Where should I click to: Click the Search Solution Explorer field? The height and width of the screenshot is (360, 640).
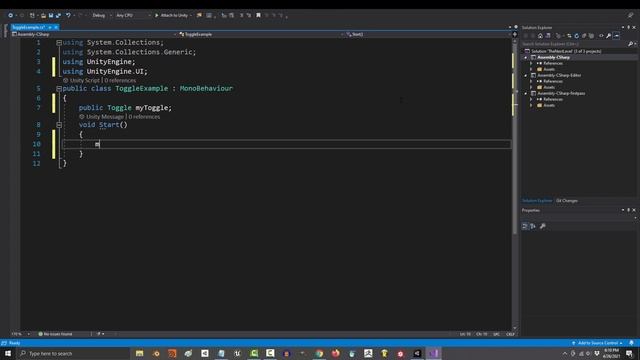coord(576,44)
